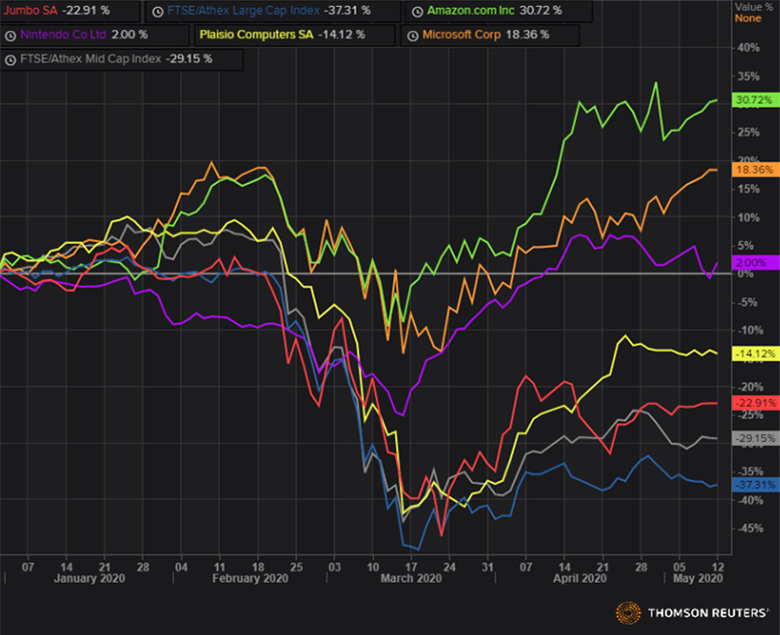The width and height of the screenshot is (780, 635).
Task: Click the clock icon beside Amazon.com Inc
Action: click(417, 12)
